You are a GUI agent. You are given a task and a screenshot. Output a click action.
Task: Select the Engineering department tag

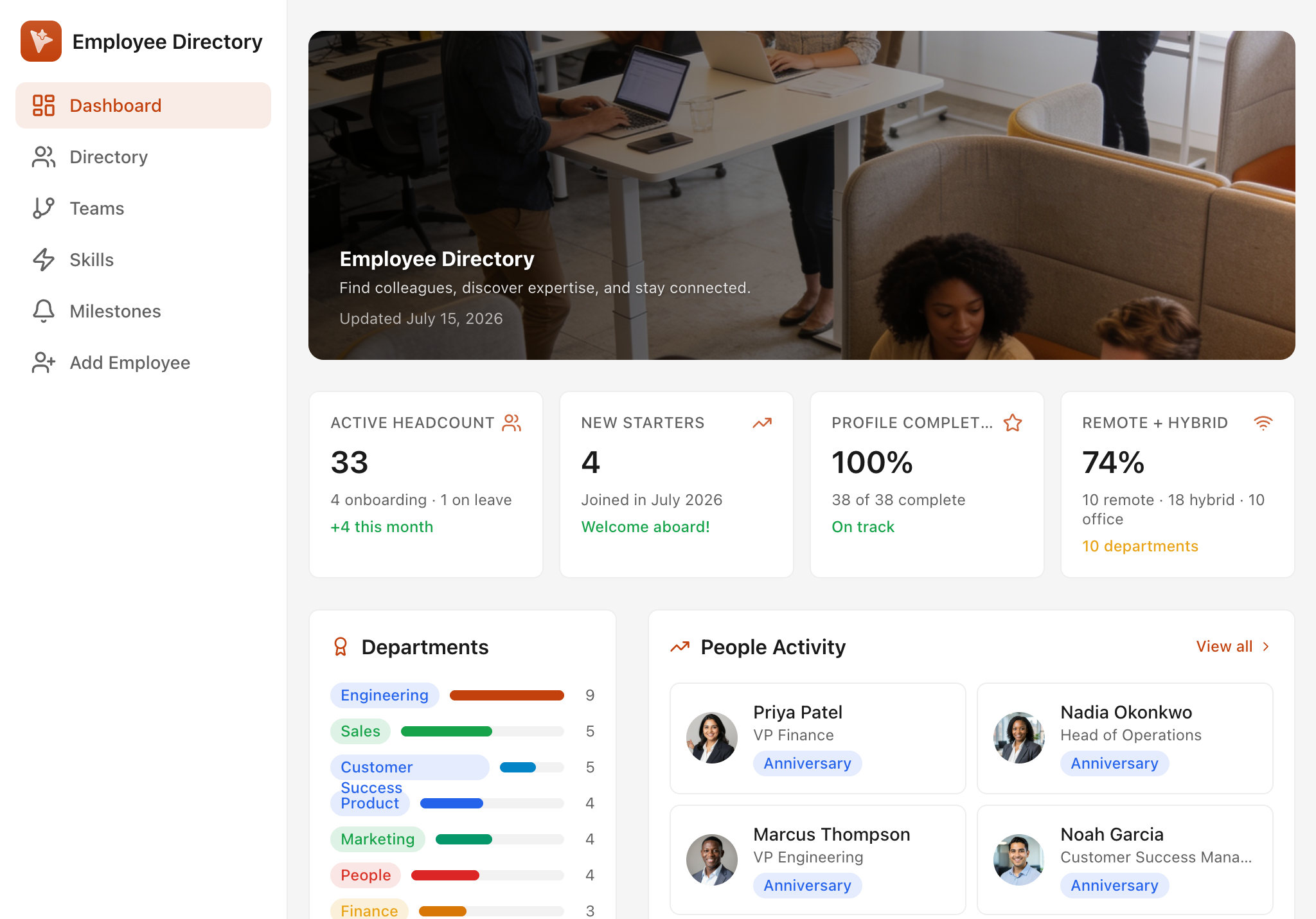pyautogui.click(x=384, y=695)
